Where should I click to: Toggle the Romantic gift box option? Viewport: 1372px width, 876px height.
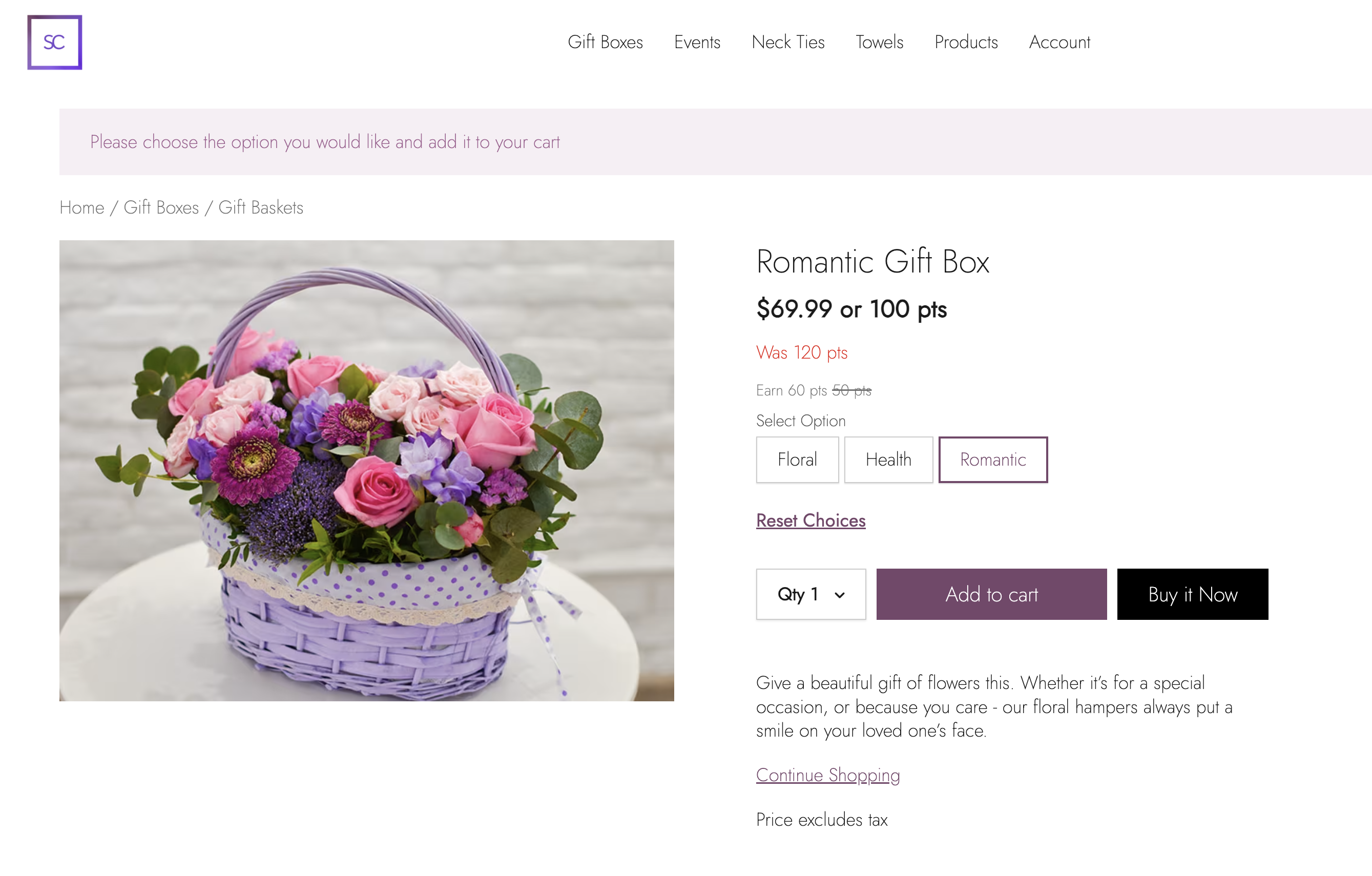pos(992,459)
